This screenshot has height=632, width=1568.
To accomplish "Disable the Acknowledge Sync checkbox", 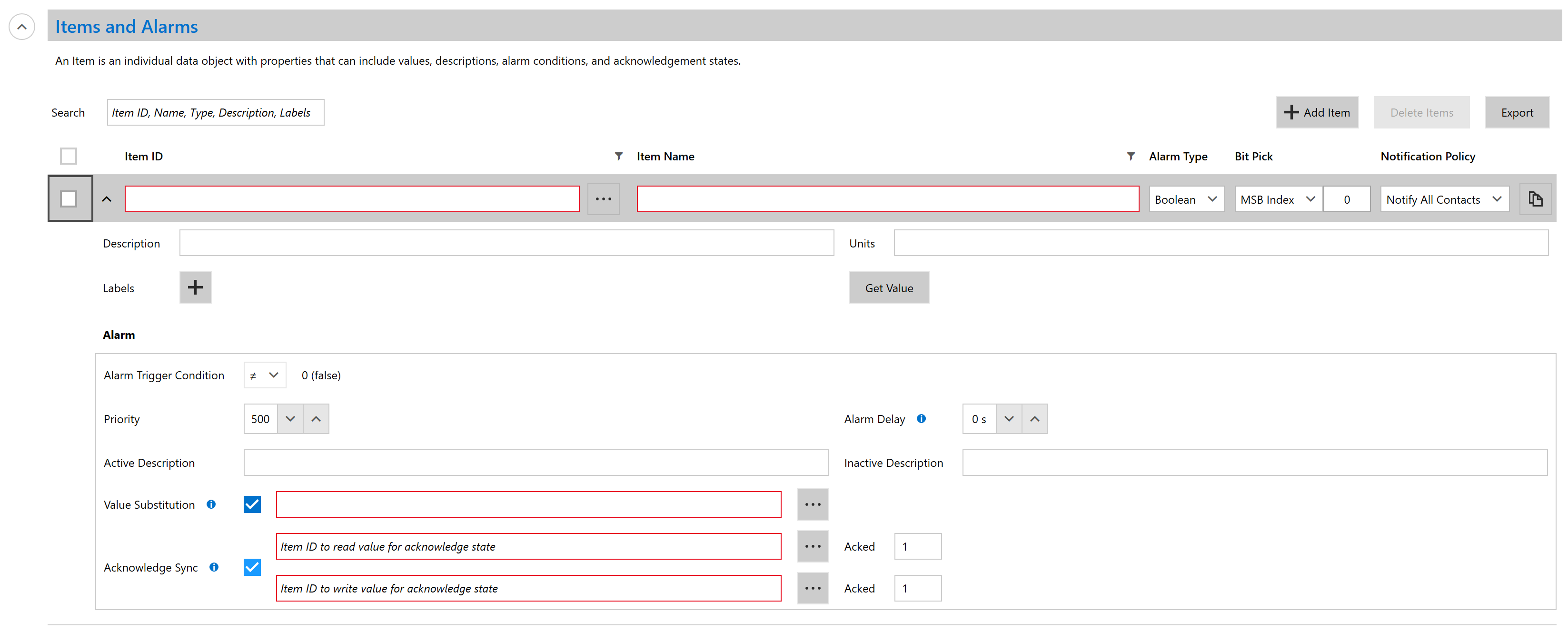I will point(252,567).
